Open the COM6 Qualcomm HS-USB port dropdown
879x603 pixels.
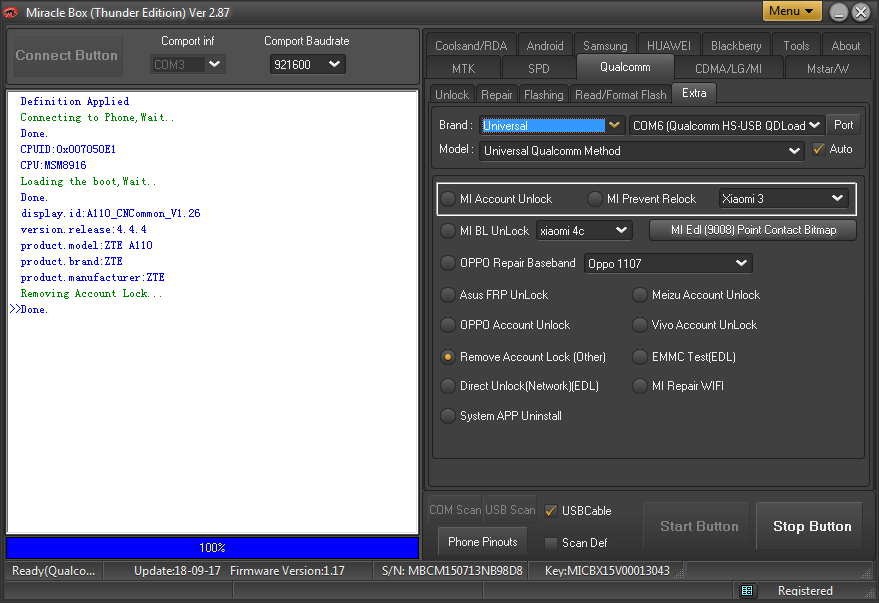click(x=727, y=126)
